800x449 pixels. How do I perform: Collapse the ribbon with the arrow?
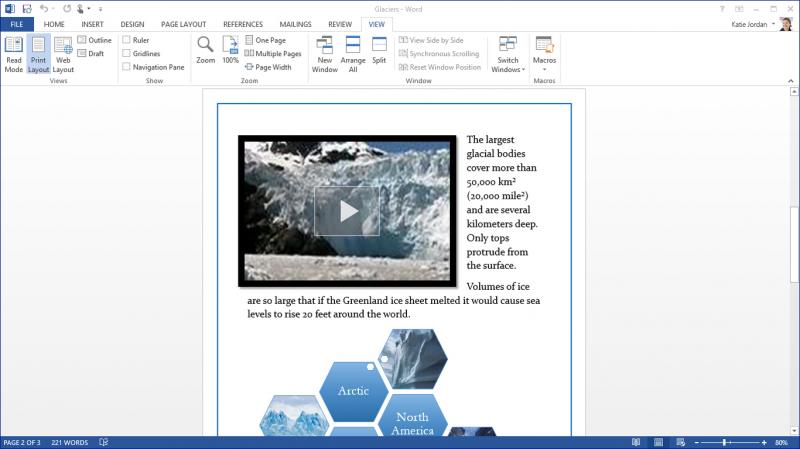[x=791, y=81]
